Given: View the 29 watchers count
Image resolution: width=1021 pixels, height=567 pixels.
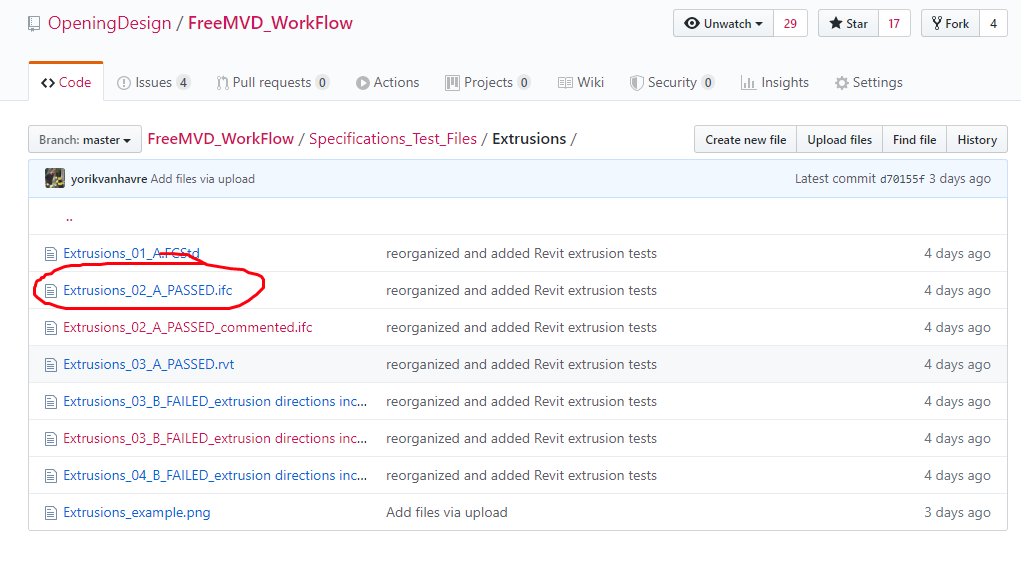Looking at the screenshot, I should coord(790,23).
